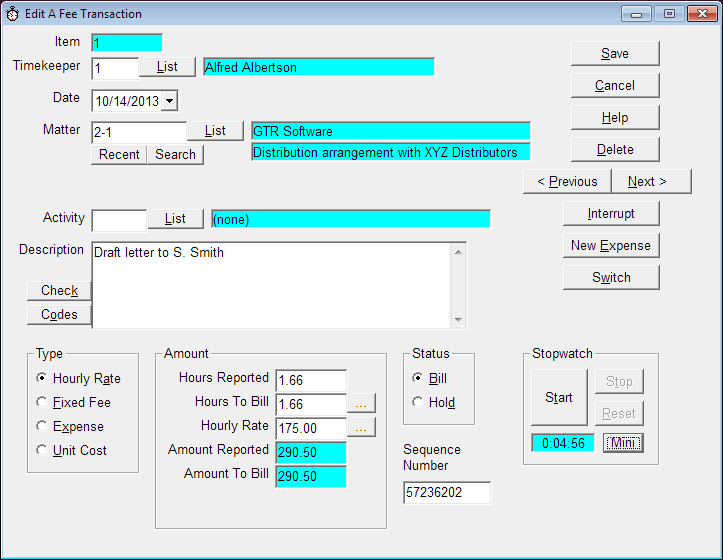Screen dimensions: 723x560
Task: Click the GTR Software client field
Action: click(x=391, y=131)
